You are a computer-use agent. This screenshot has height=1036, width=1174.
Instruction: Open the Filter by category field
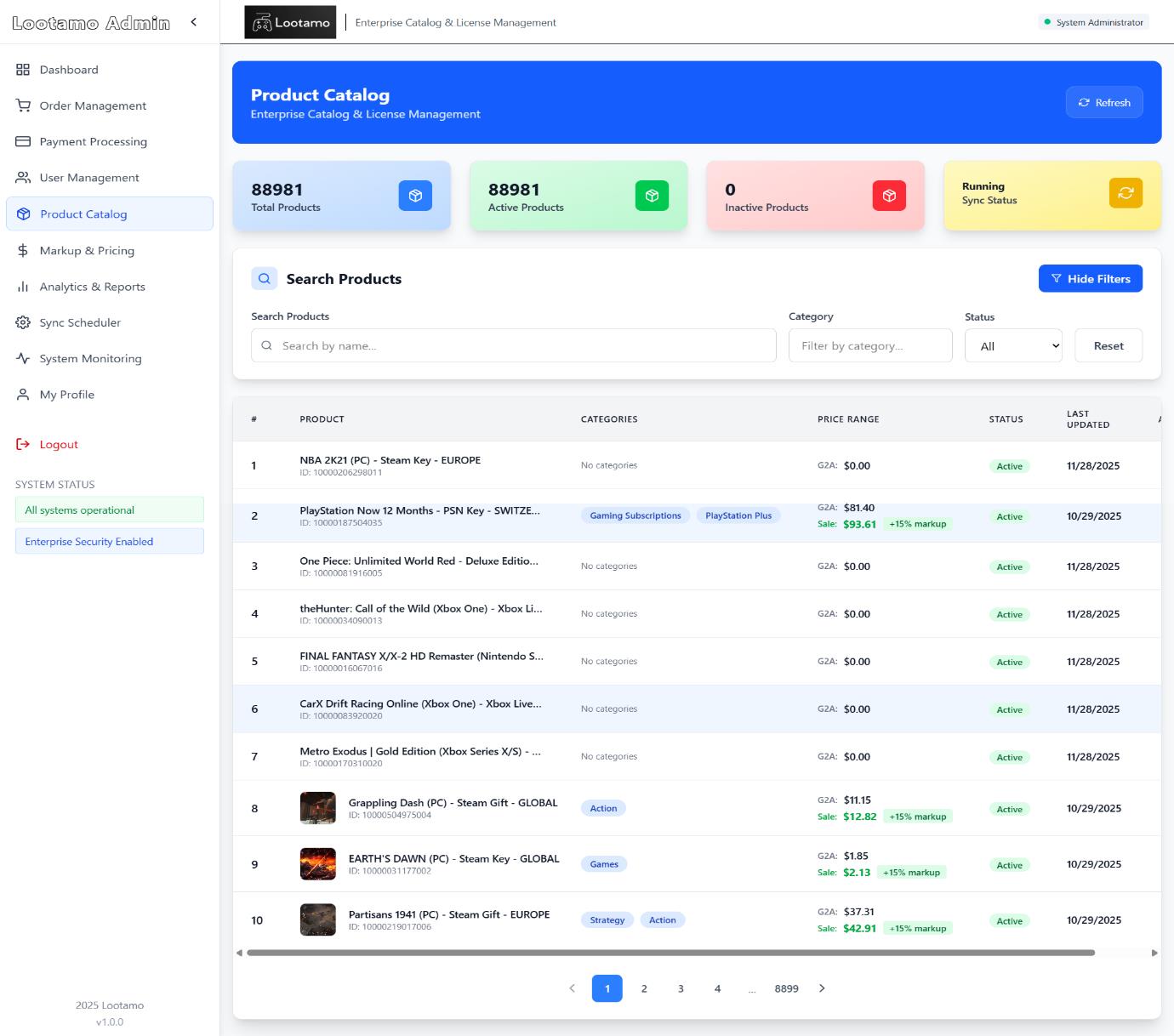tap(869, 345)
